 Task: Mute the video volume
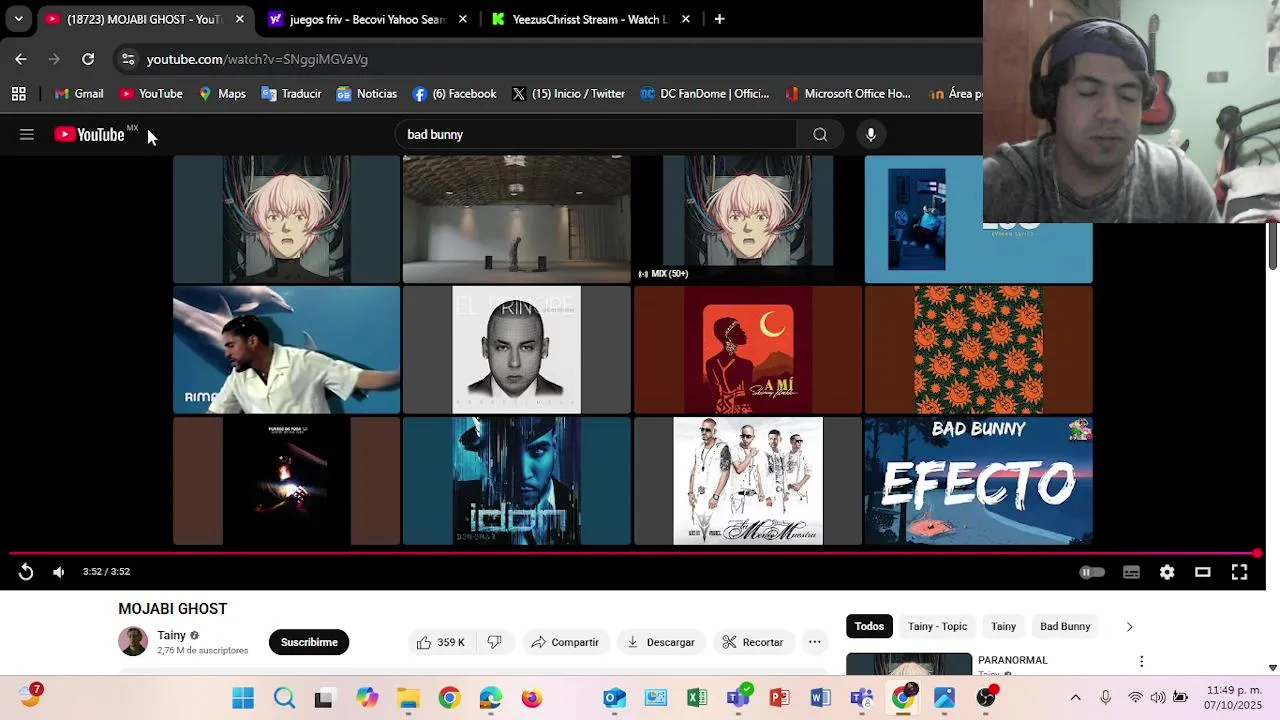tap(59, 572)
